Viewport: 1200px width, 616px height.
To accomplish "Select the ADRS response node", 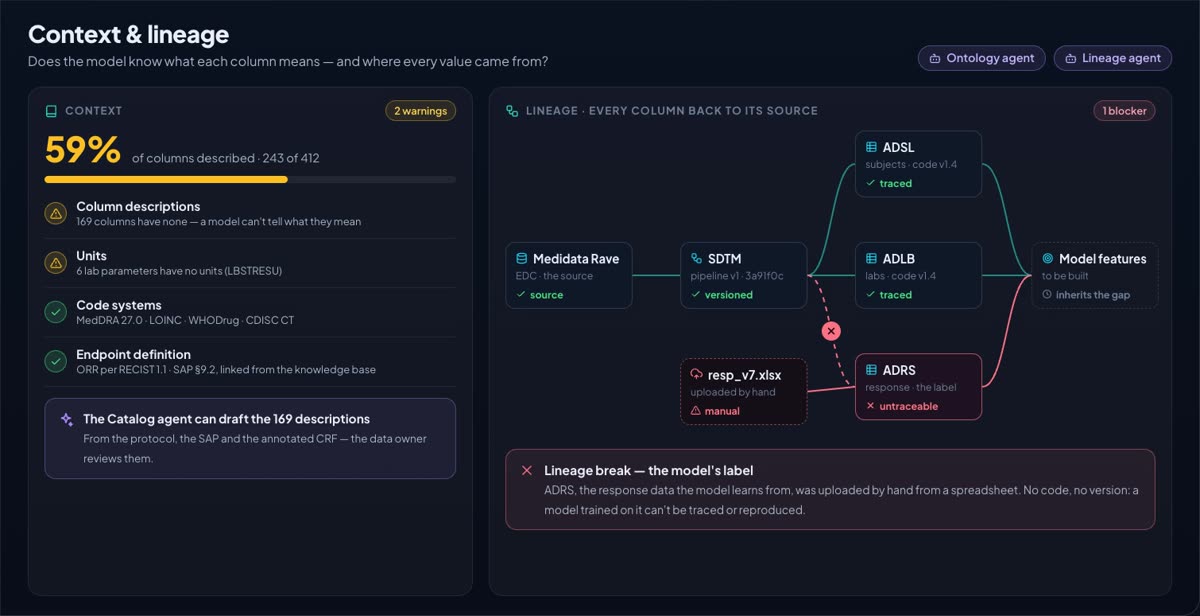I will click(x=918, y=386).
